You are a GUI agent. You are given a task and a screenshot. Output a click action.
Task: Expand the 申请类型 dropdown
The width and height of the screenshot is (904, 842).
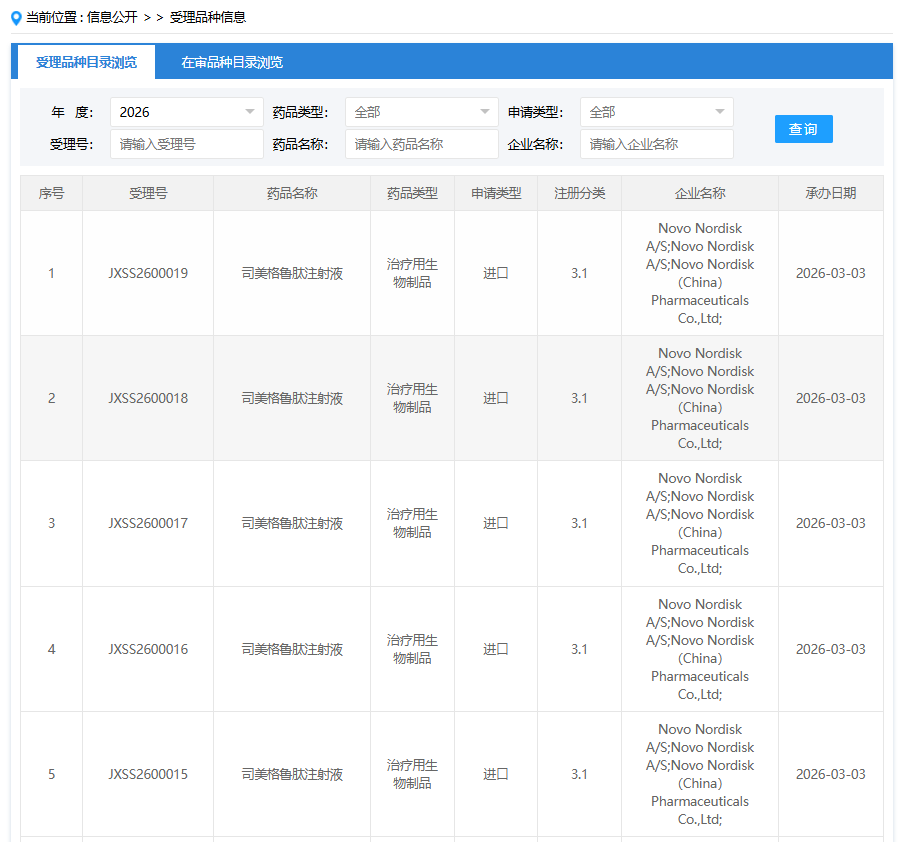[656, 112]
